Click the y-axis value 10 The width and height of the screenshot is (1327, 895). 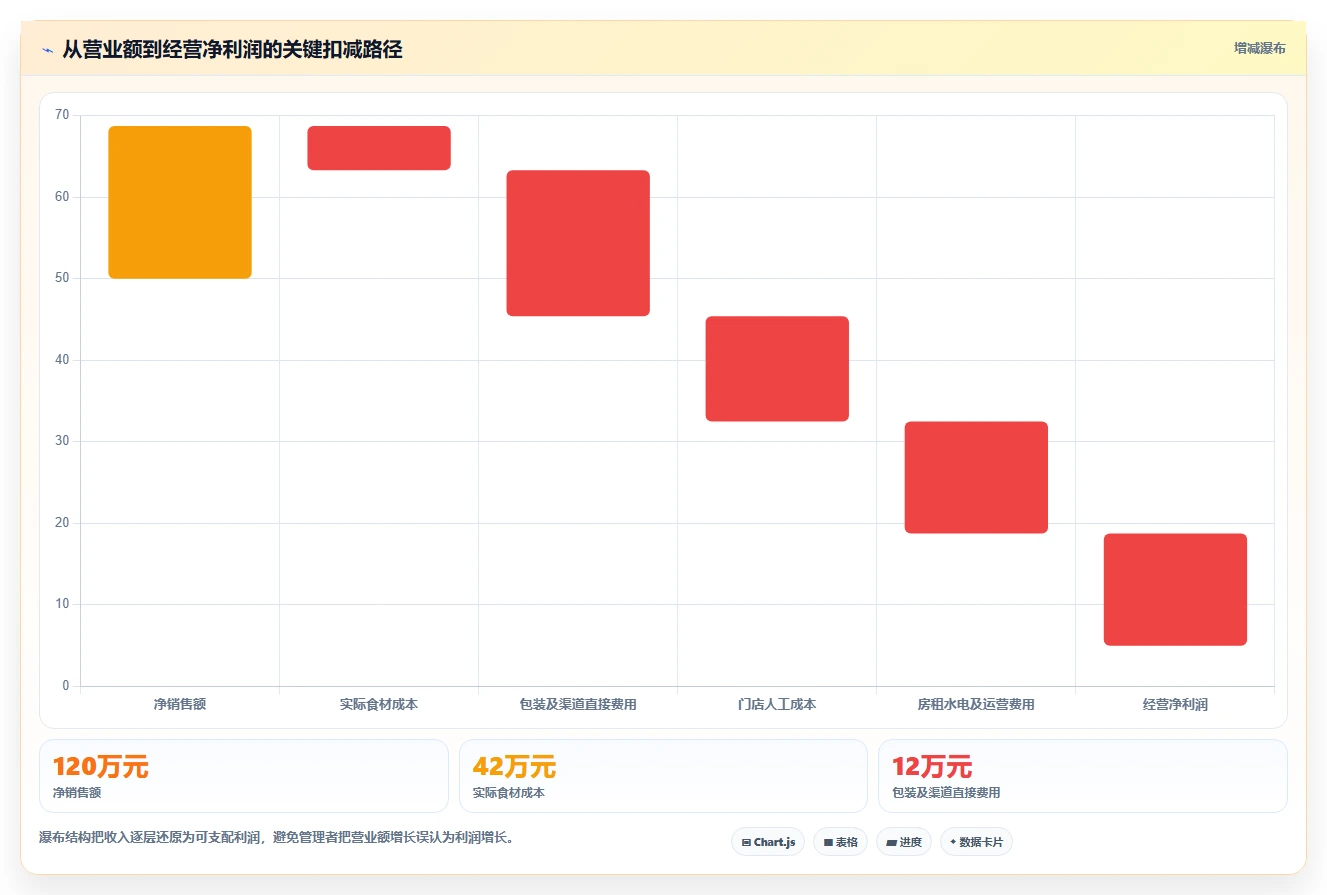coord(62,604)
